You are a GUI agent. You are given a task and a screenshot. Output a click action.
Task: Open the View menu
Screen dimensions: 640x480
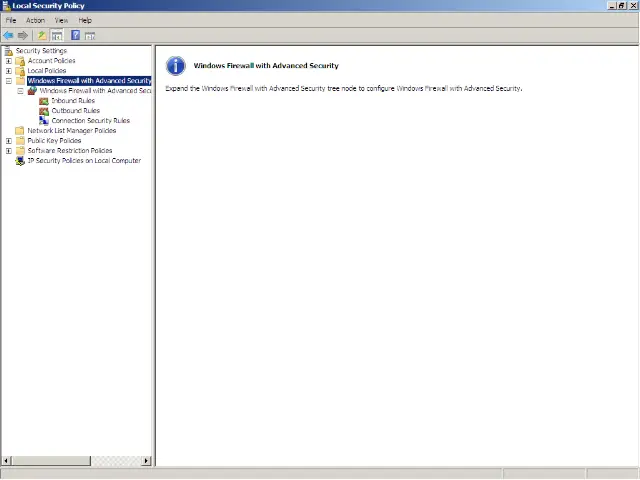click(62, 20)
